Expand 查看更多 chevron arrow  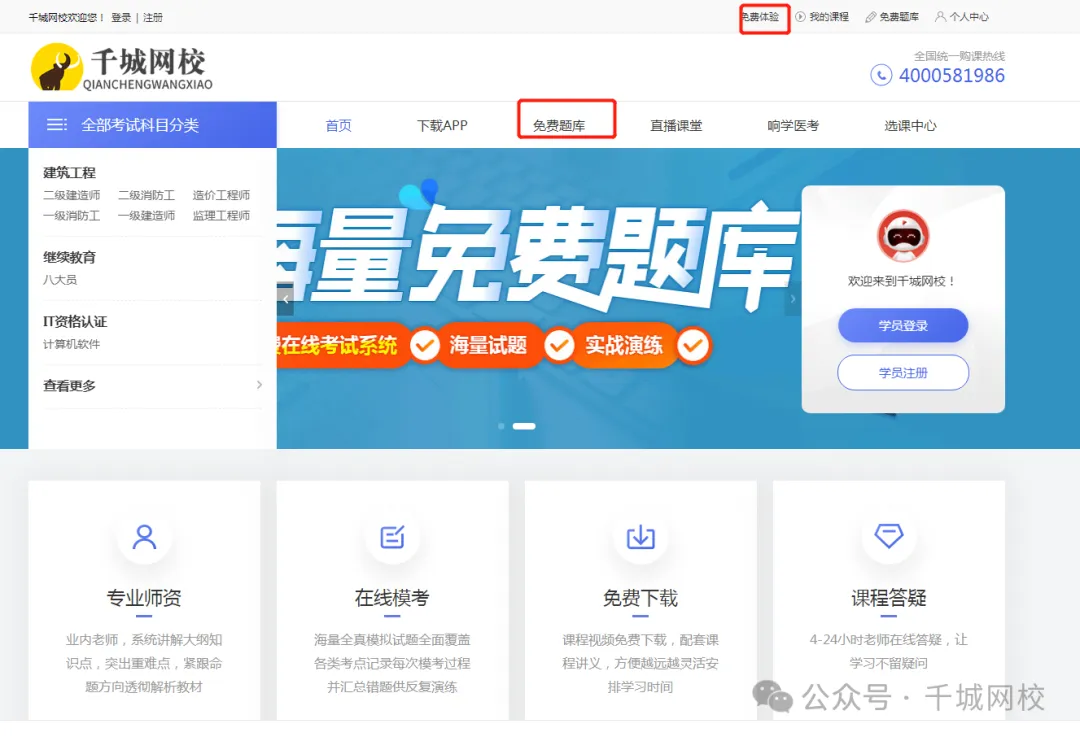259,385
